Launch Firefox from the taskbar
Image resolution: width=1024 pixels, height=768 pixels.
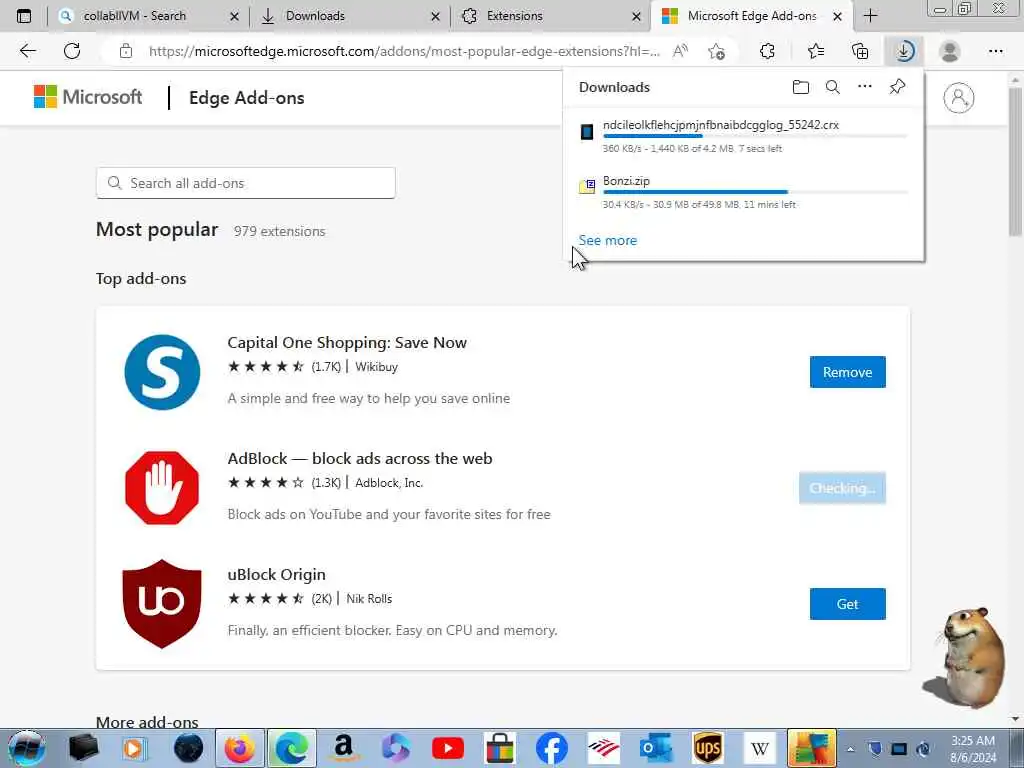pyautogui.click(x=240, y=748)
